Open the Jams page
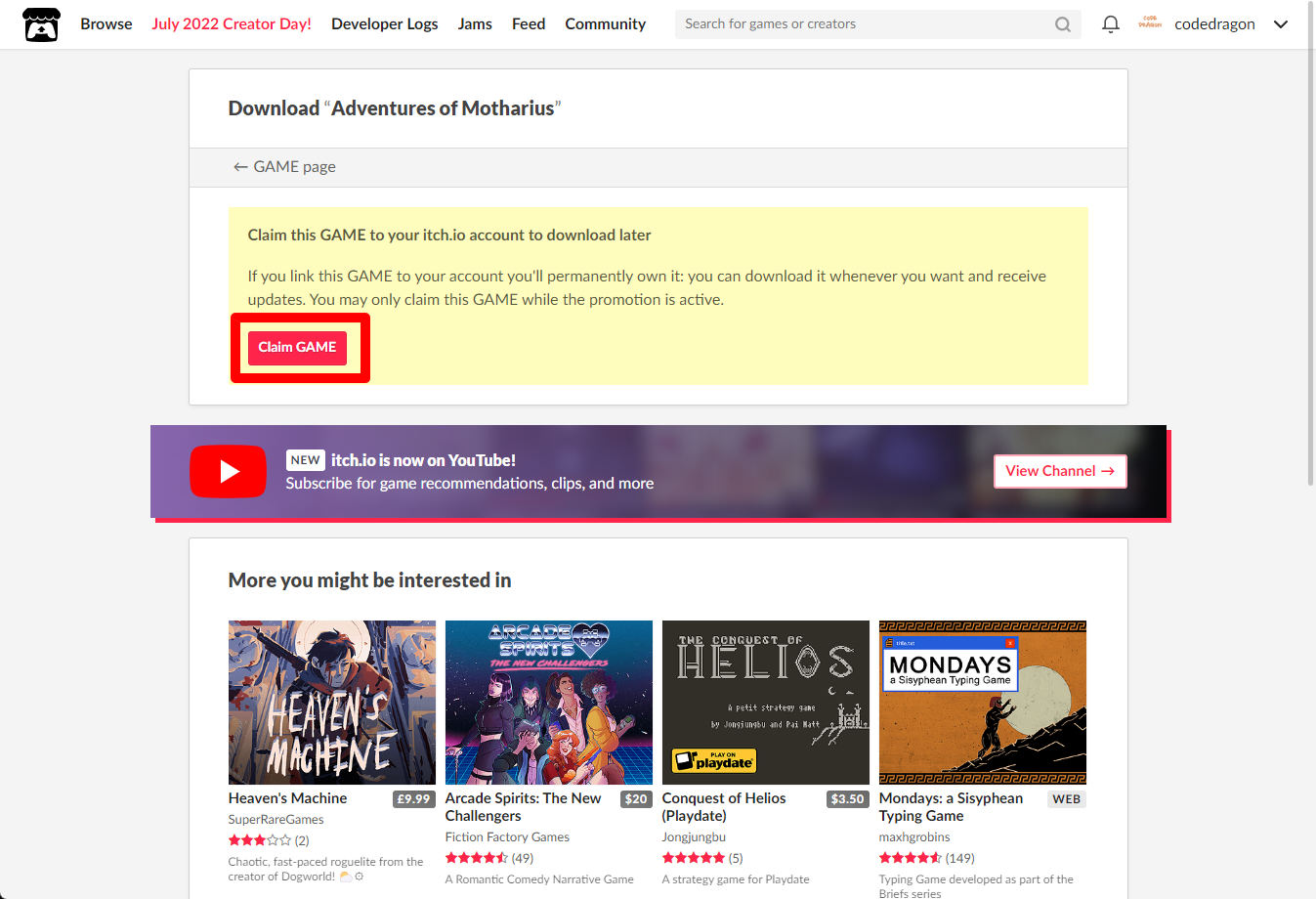Viewport: 1316px width, 899px height. (x=475, y=24)
